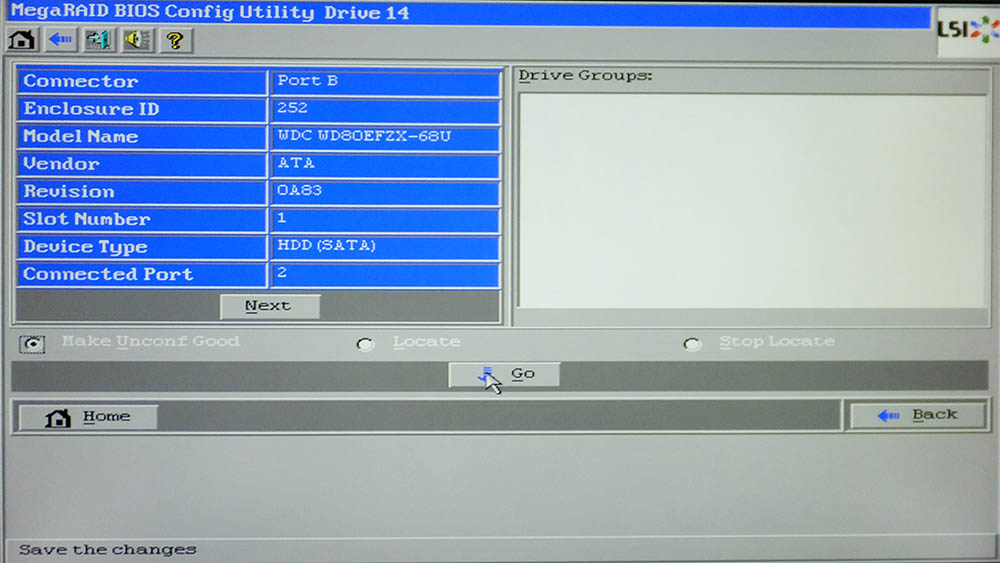
Task: Select the Stop Locate radio button
Action: coord(692,344)
